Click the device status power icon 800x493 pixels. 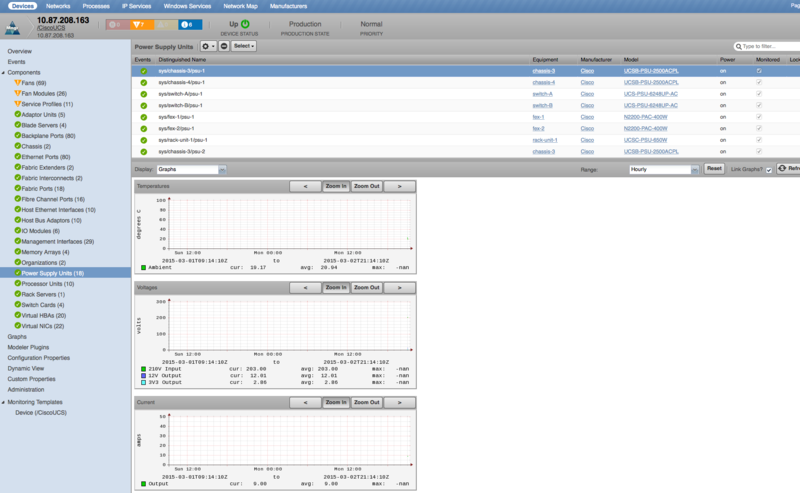coord(245,24)
